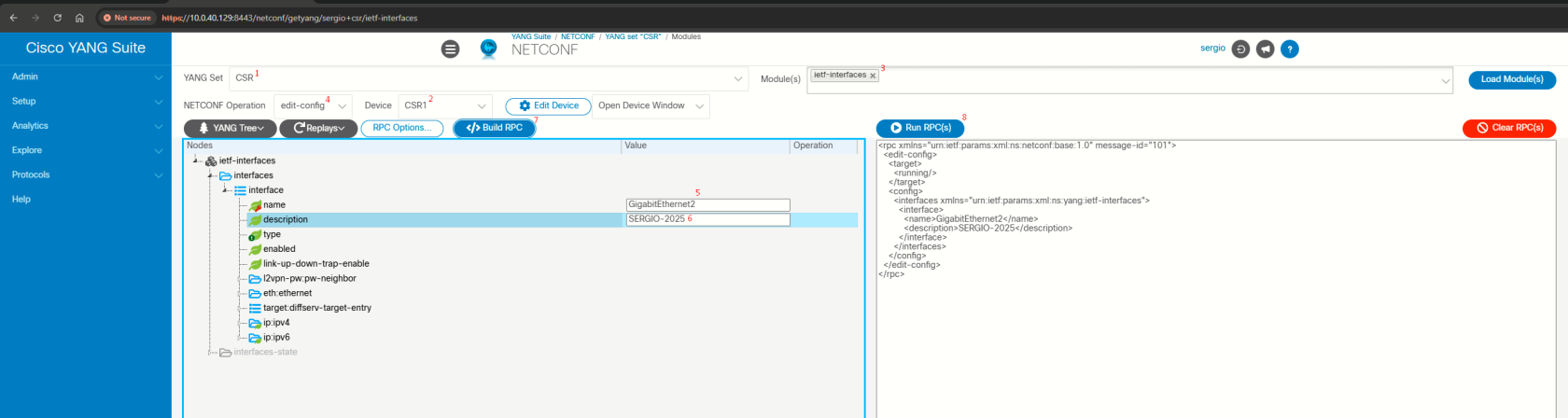
Task: Open the Replays dropdown button
Action: (318, 128)
